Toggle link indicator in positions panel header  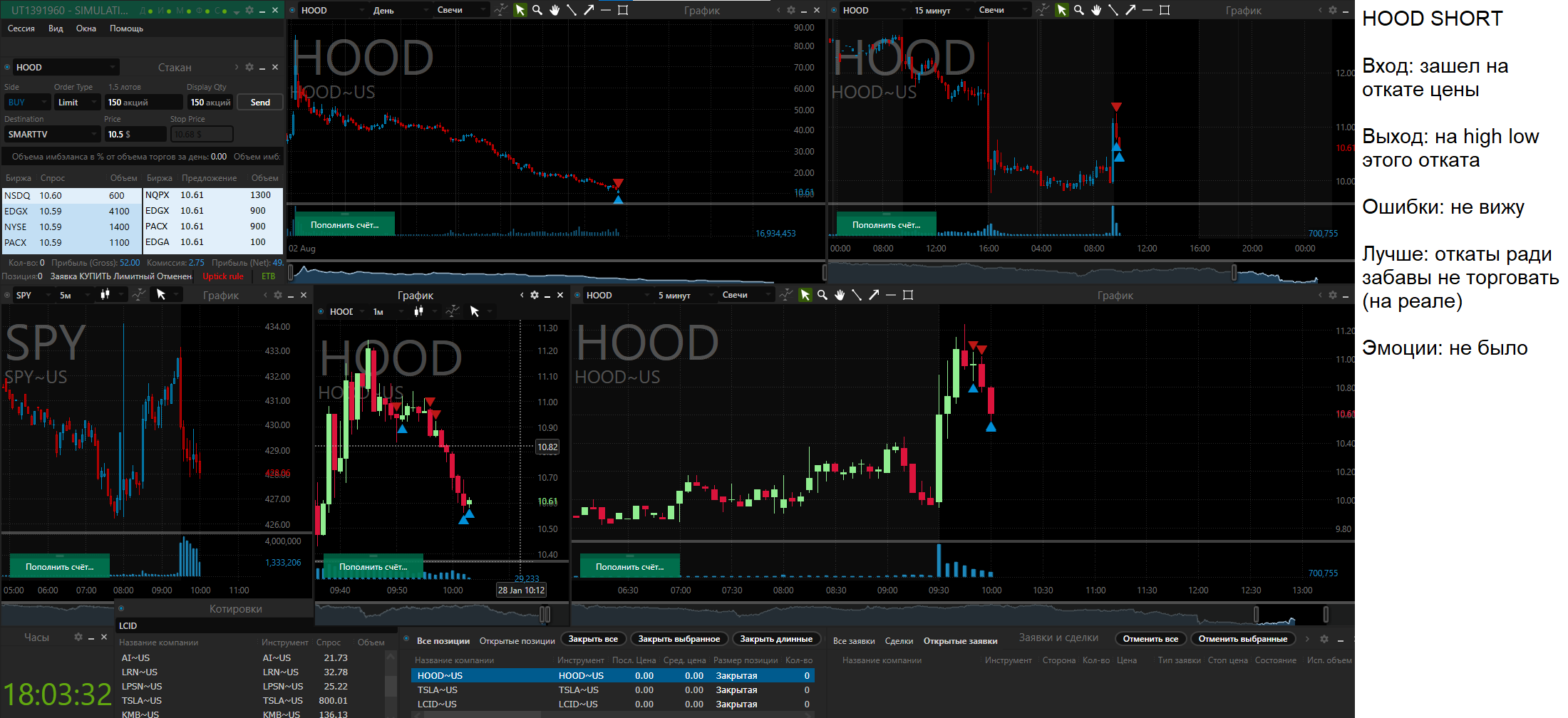[406, 639]
